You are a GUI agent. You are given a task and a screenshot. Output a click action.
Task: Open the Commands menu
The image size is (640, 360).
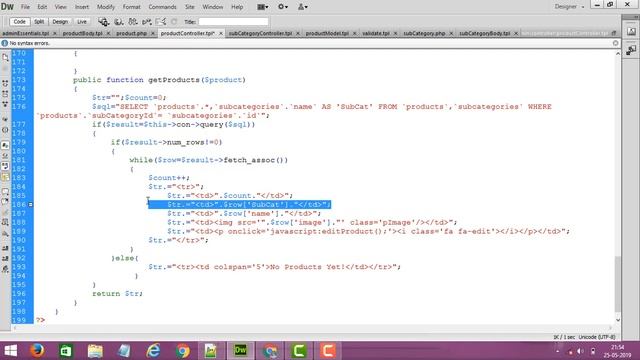tap(162, 7)
